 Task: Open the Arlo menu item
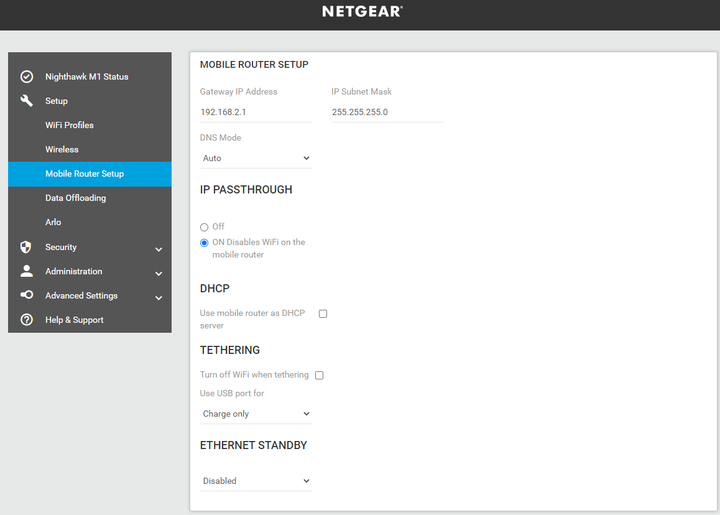click(x=53, y=222)
